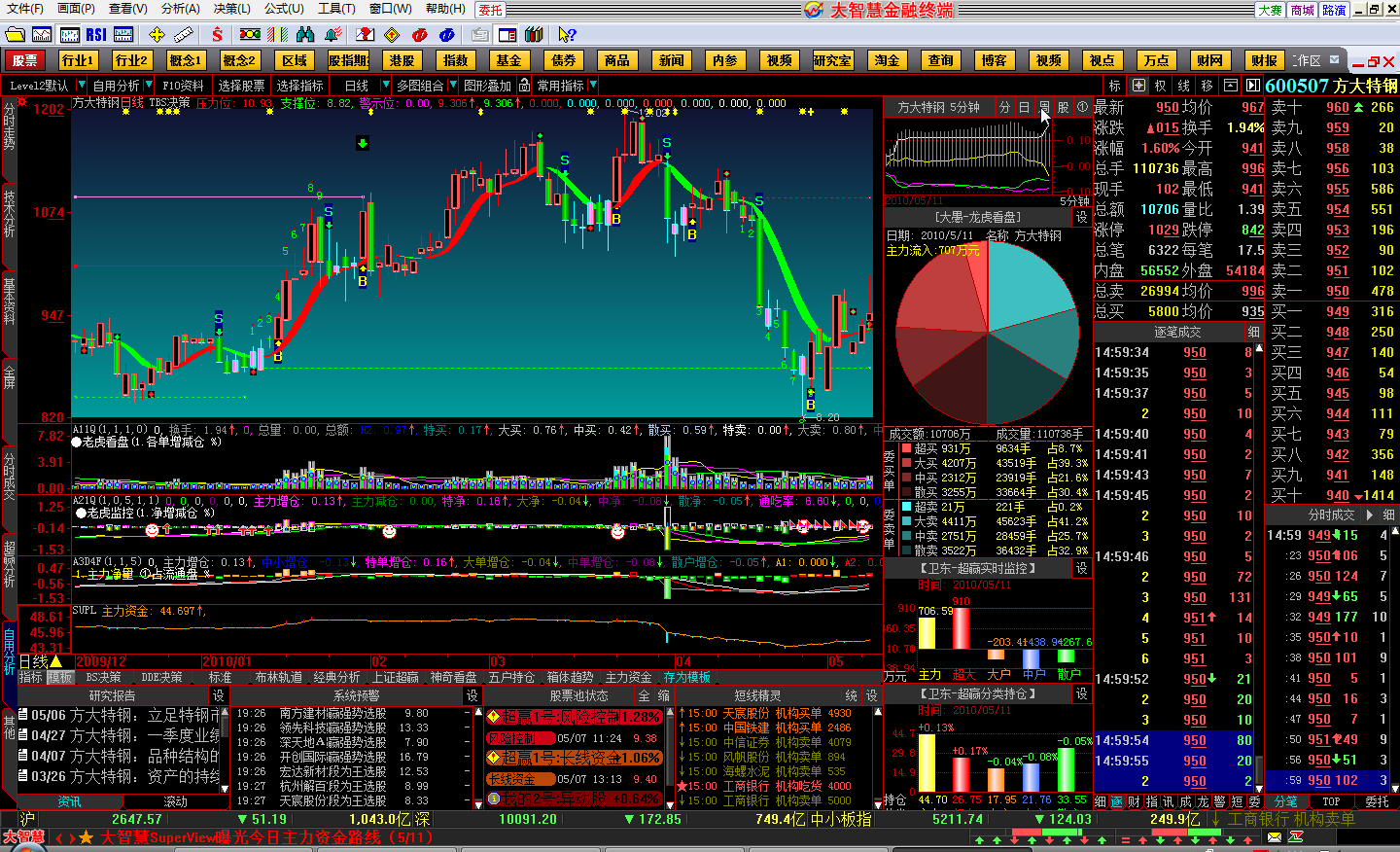
Task: Toggle the 移 button in the top strip
Action: [1207, 86]
